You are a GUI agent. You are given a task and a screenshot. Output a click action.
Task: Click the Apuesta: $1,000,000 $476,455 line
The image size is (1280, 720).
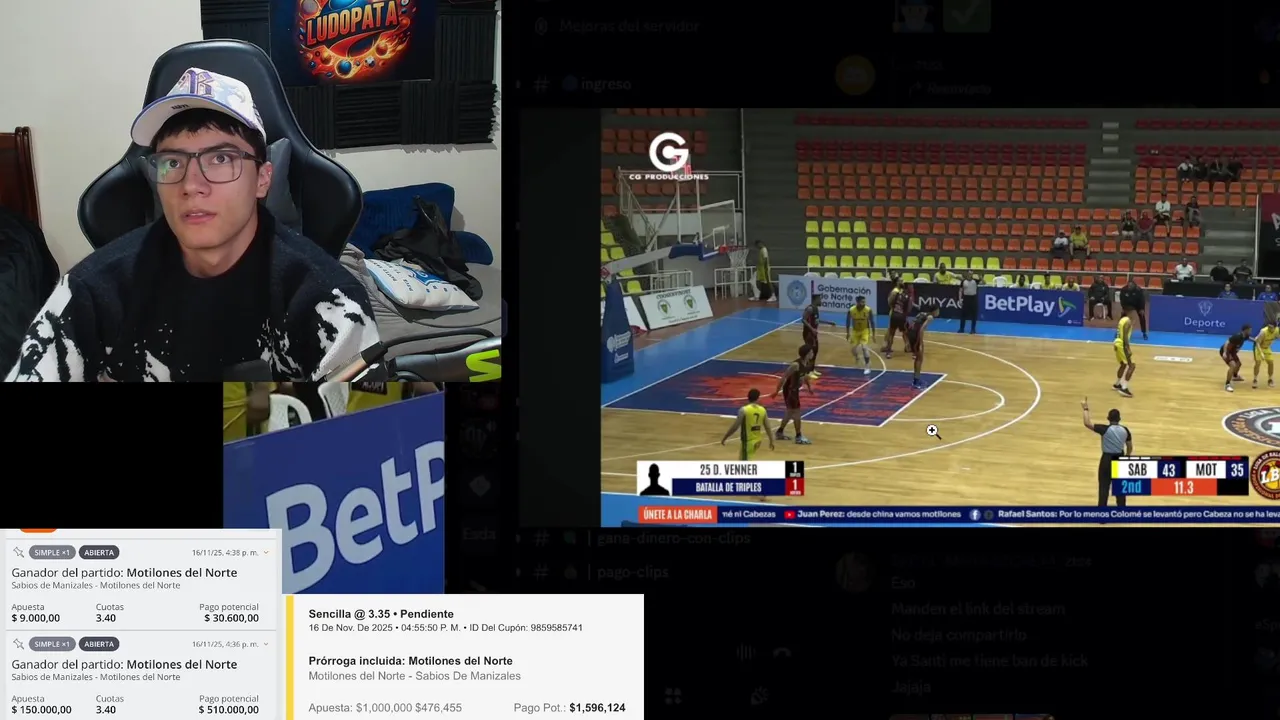coord(385,708)
